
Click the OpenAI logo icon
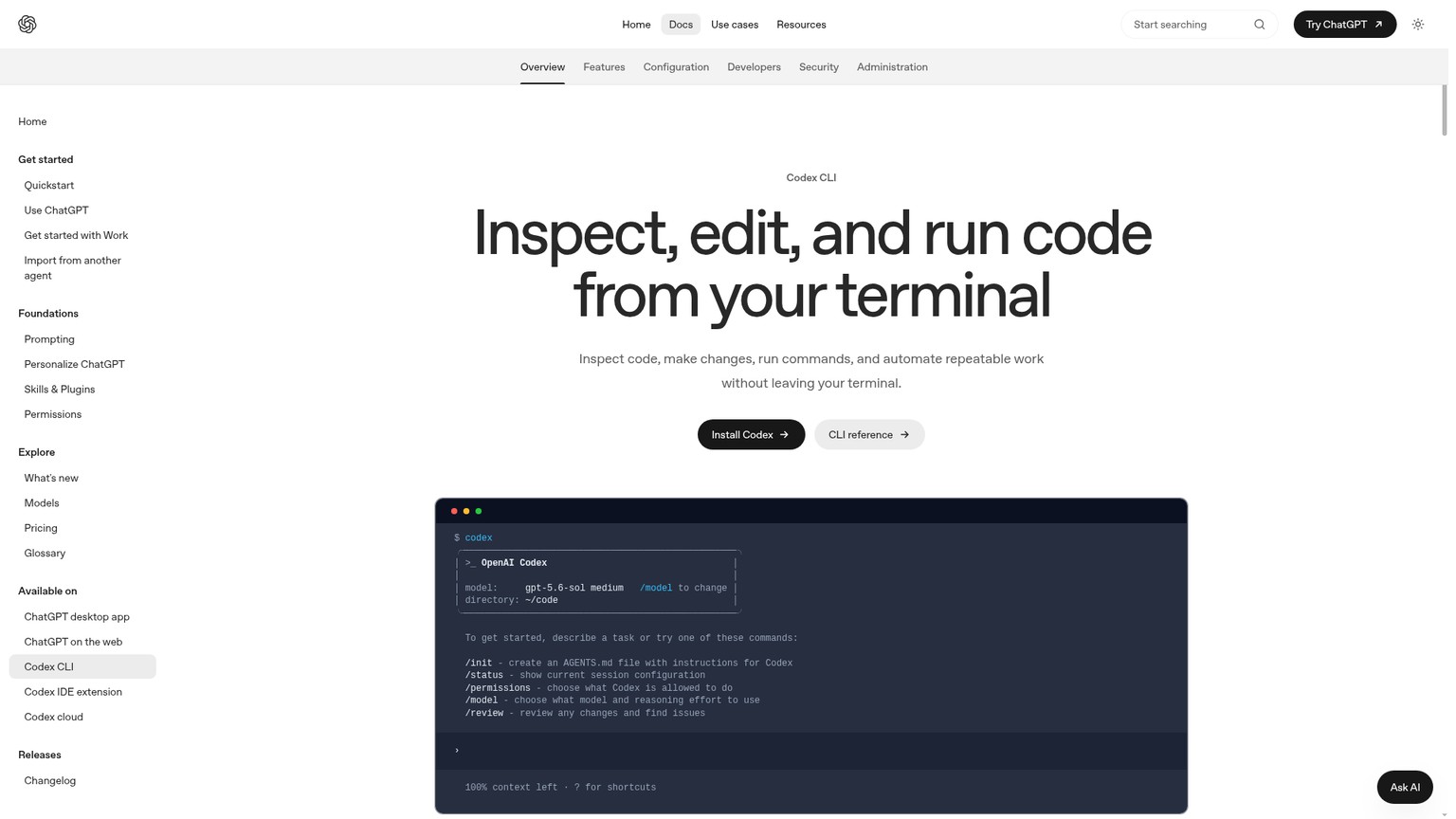coord(27,25)
